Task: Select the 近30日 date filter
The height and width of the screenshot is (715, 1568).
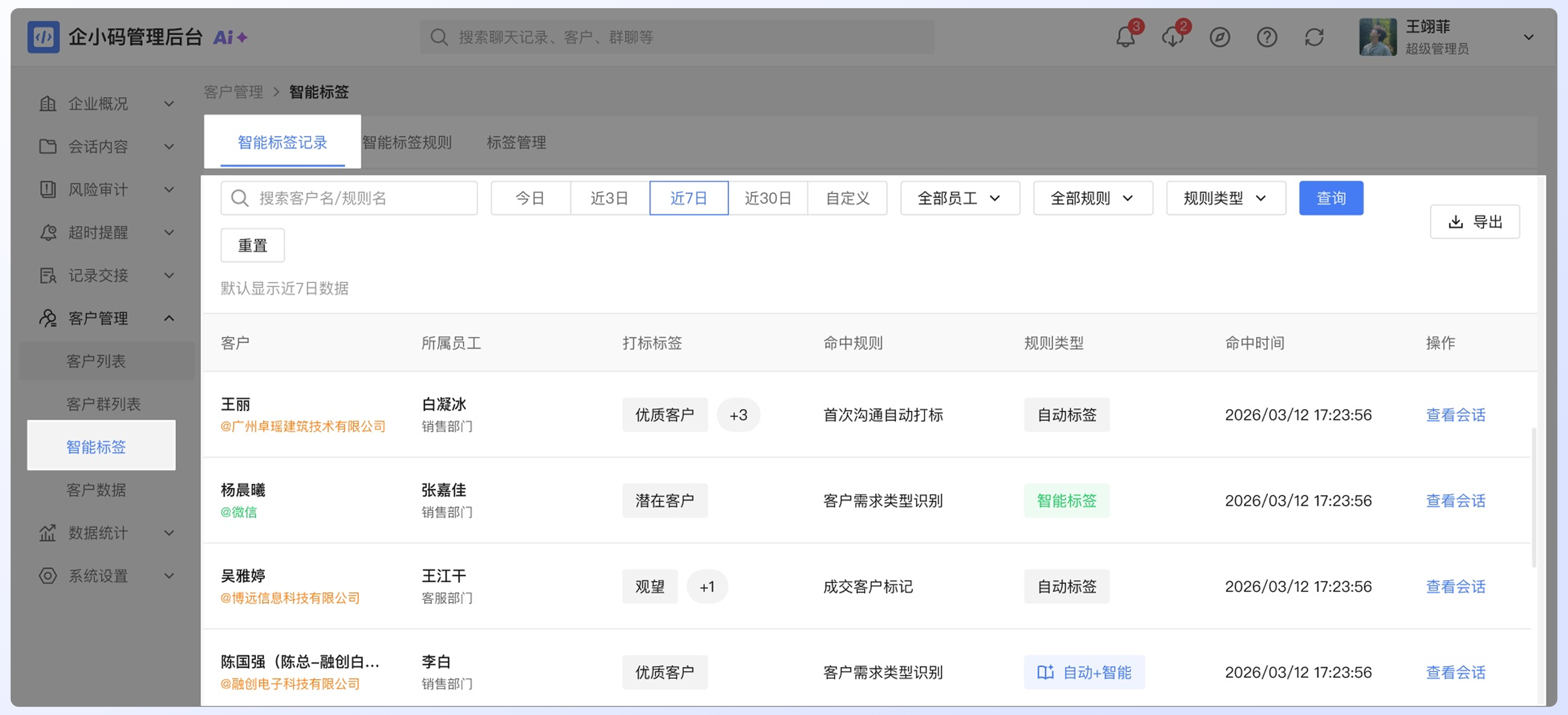Action: (768, 198)
